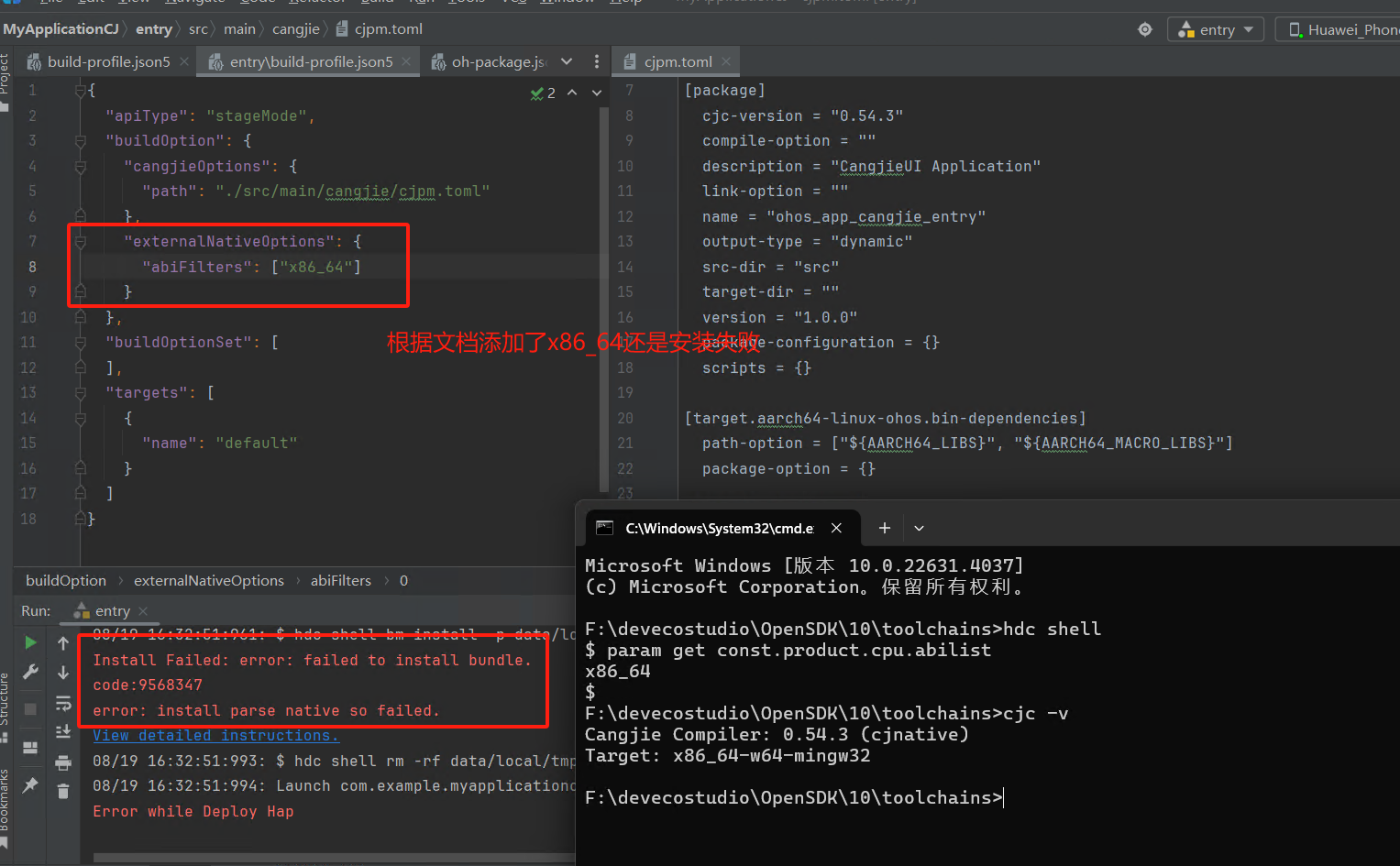
Task: Open terminal profile dropdown chevron
Action: [919, 528]
